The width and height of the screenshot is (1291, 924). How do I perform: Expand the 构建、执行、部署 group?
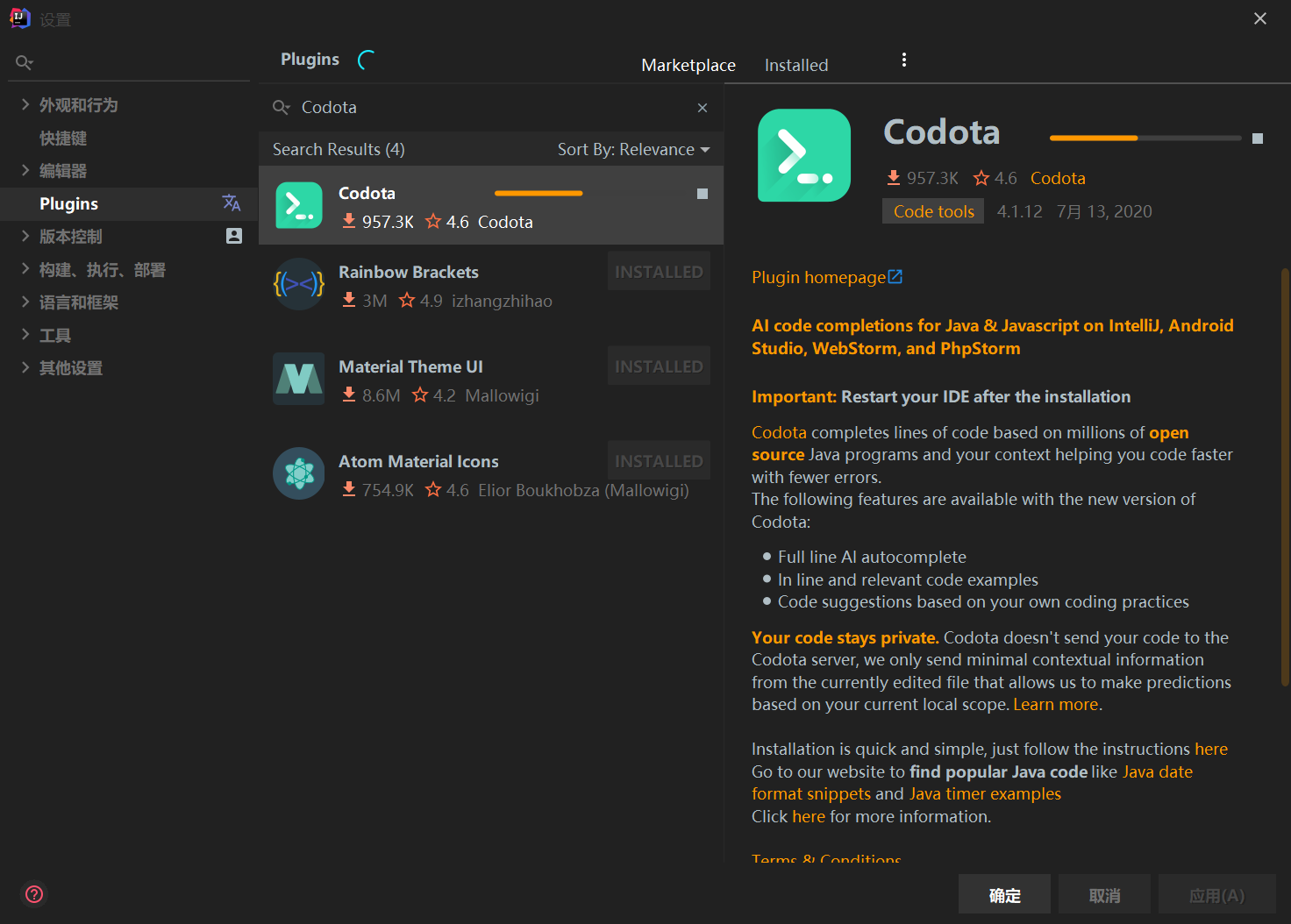pos(25,269)
